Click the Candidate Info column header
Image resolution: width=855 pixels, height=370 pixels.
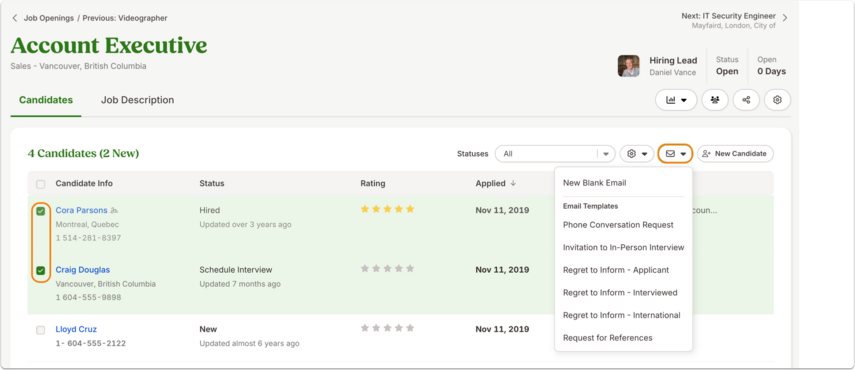click(84, 184)
